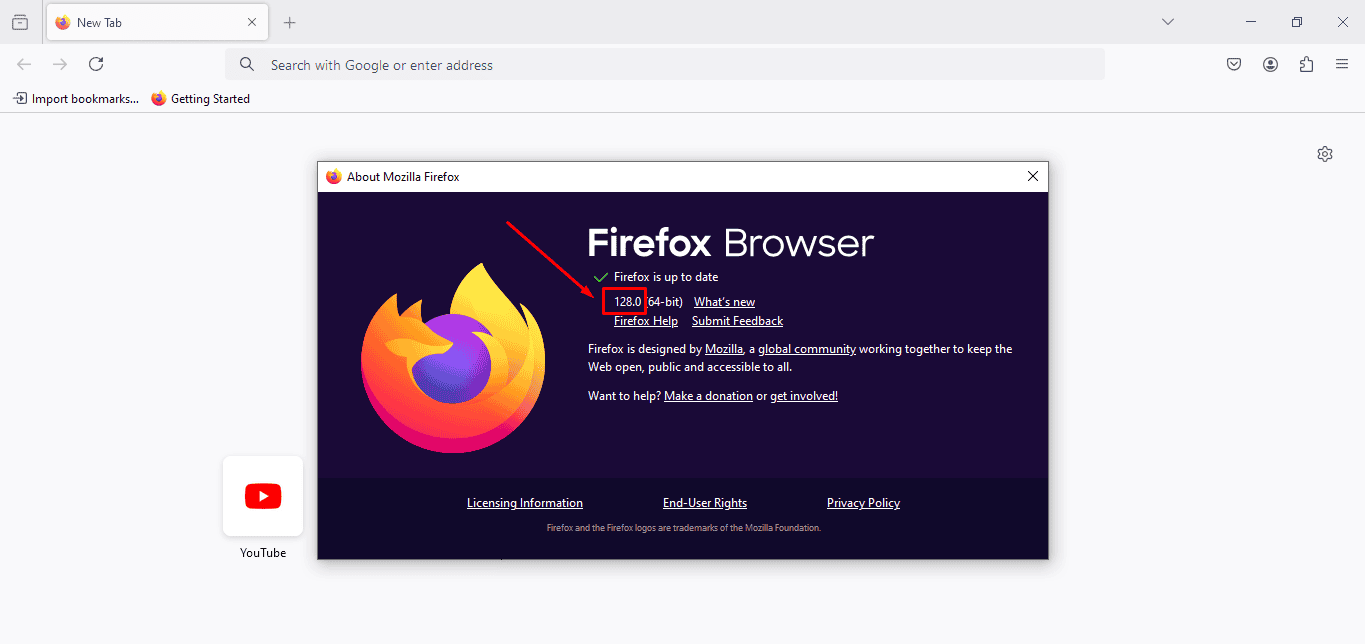This screenshot has width=1365, height=644.
Task: Minimize the Firefox window
Action: pyautogui.click(x=1251, y=22)
